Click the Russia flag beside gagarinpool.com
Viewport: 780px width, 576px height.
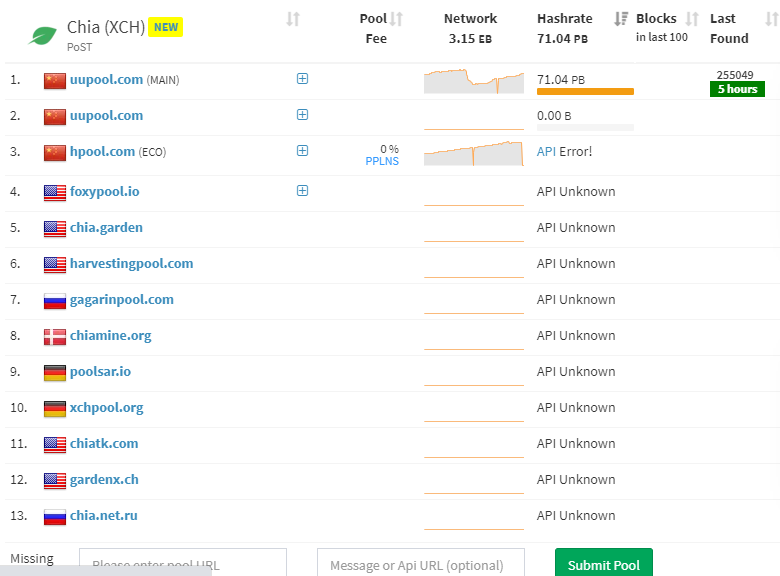pos(55,301)
